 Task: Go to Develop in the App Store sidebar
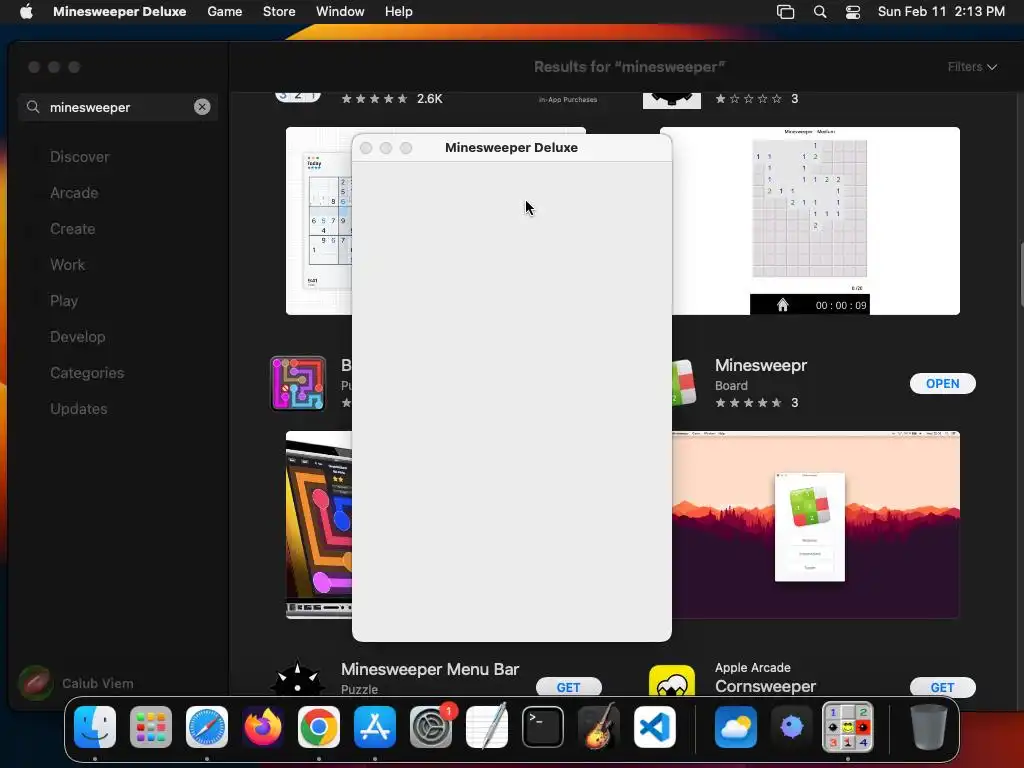click(77, 336)
